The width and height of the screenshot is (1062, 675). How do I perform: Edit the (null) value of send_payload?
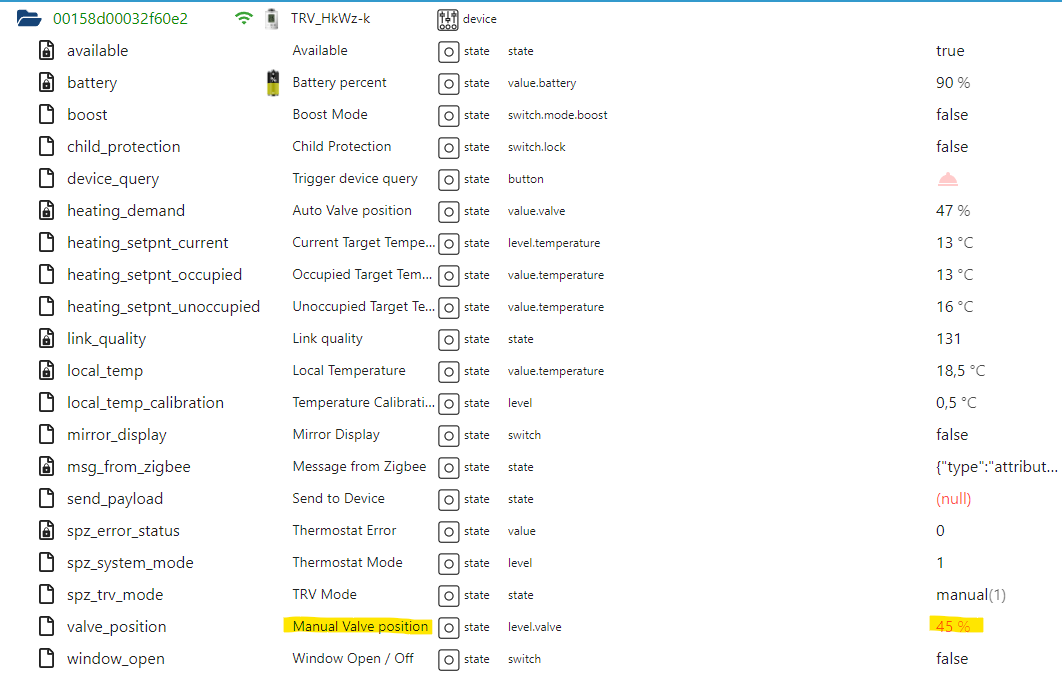tap(954, 499)
